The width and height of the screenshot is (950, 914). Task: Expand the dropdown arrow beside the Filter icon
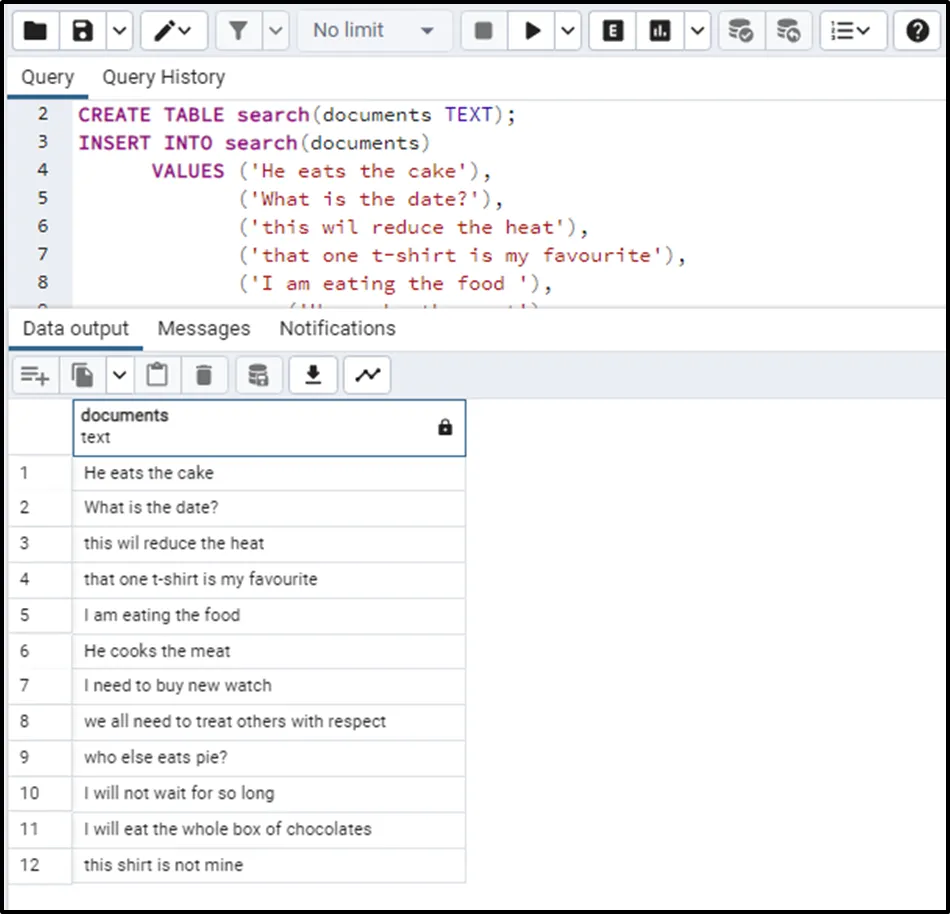276,31
